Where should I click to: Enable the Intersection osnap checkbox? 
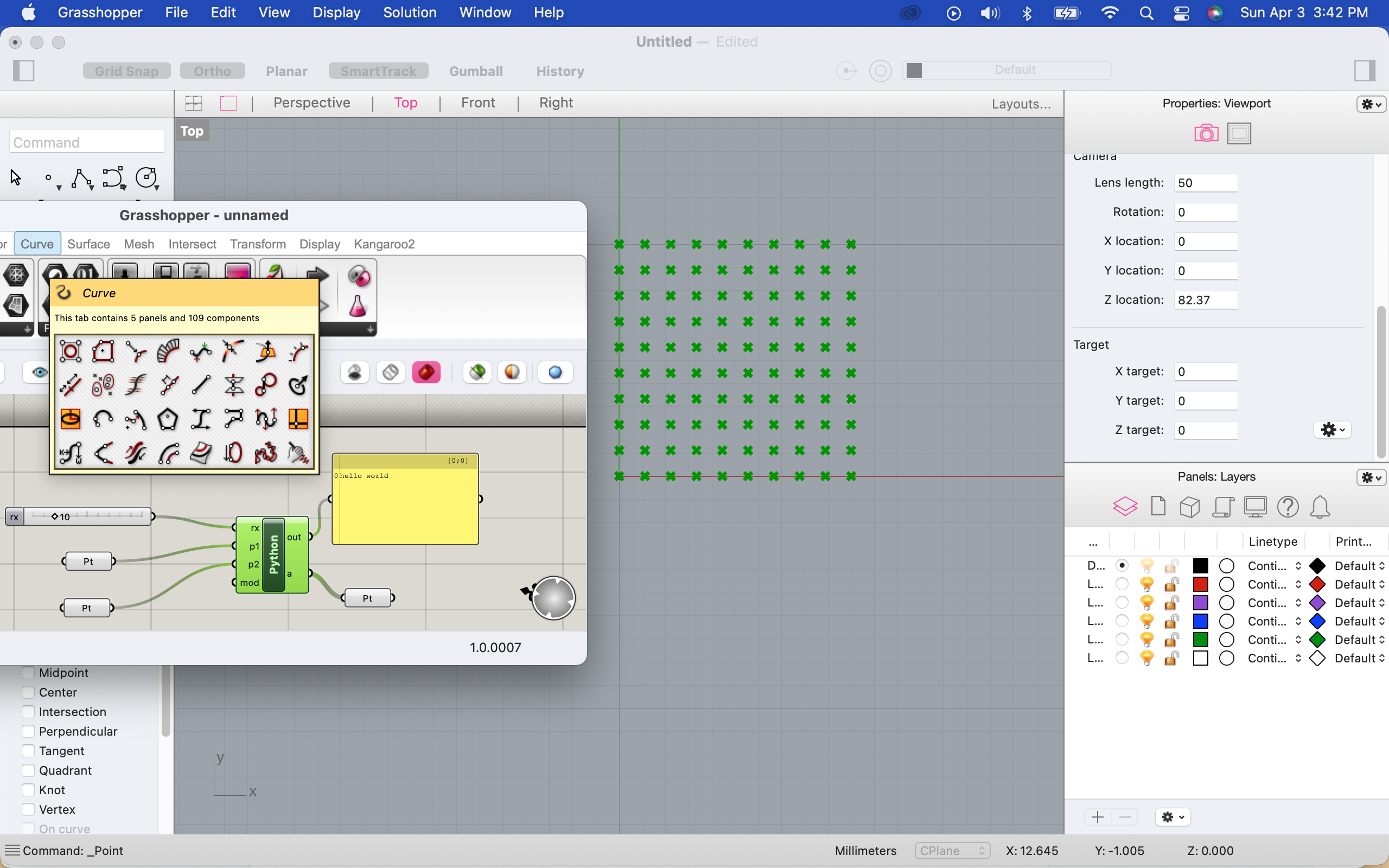(28, 711)
